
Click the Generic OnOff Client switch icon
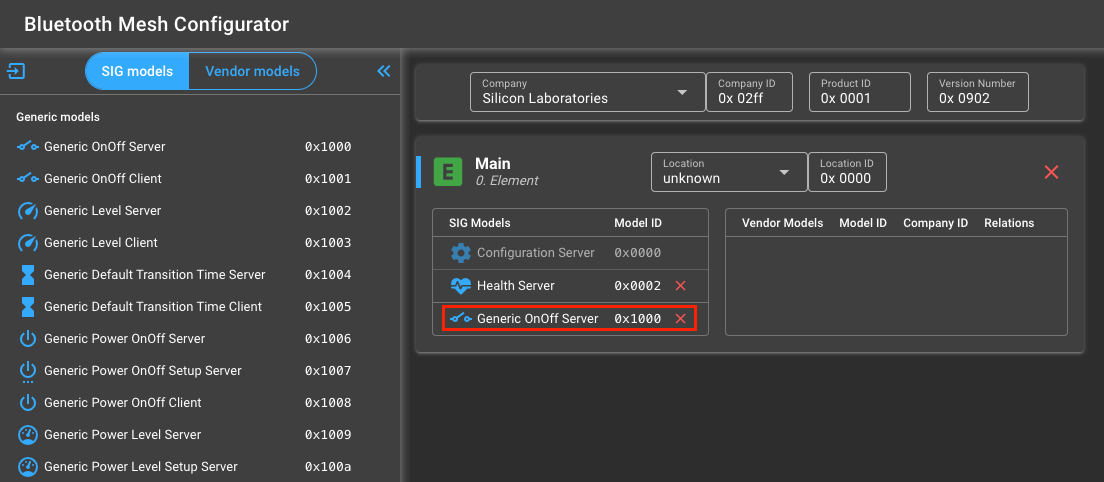(x=27, y=179)
